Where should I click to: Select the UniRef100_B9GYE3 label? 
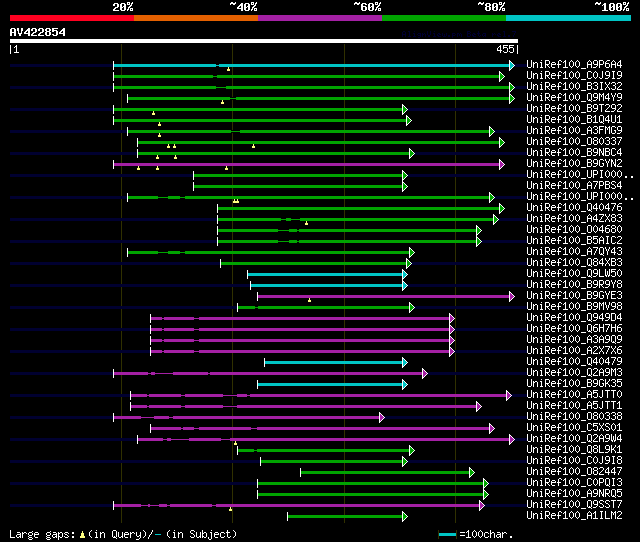(x=574, y=296)
